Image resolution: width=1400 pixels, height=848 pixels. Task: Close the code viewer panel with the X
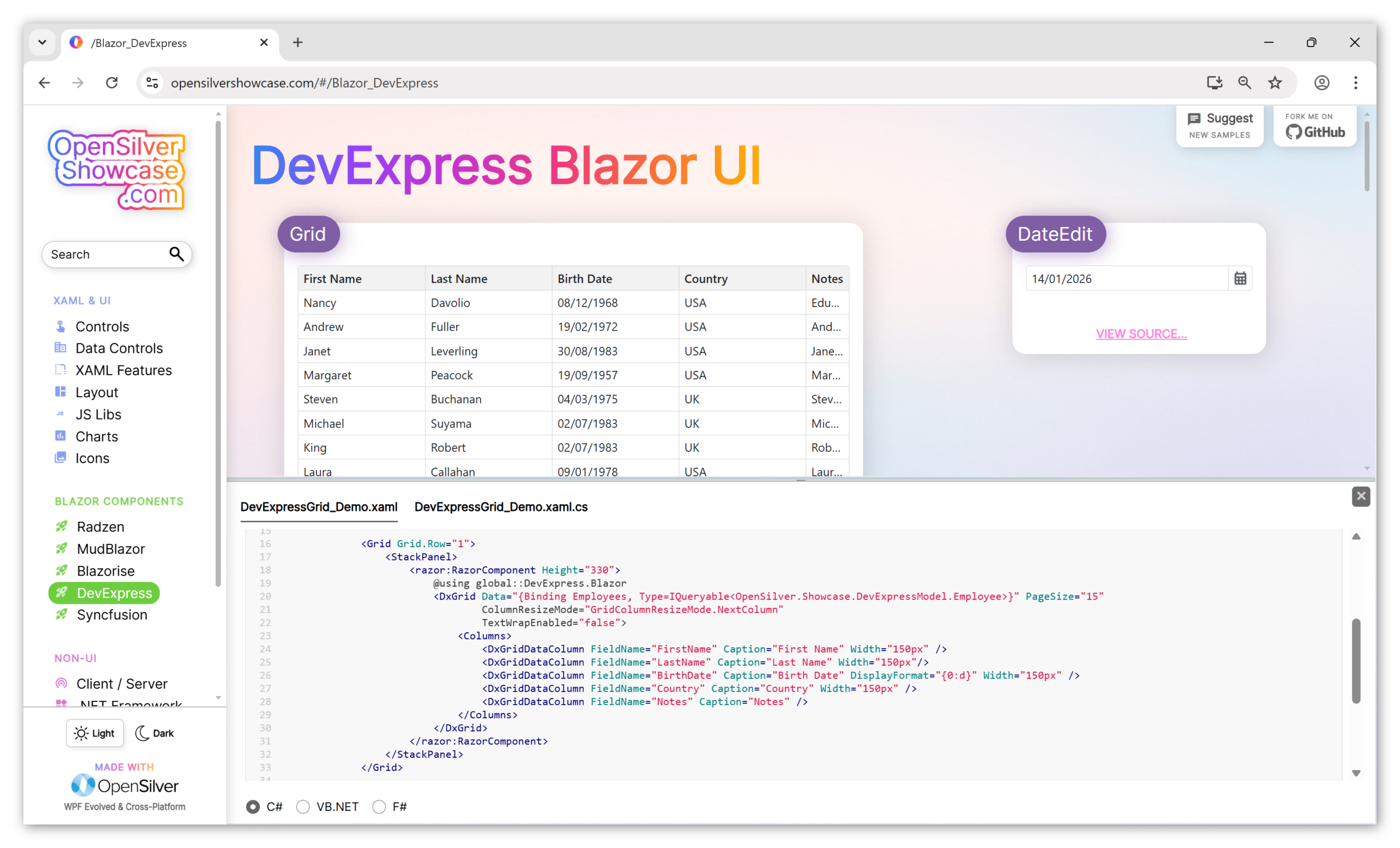[1361, 496]
